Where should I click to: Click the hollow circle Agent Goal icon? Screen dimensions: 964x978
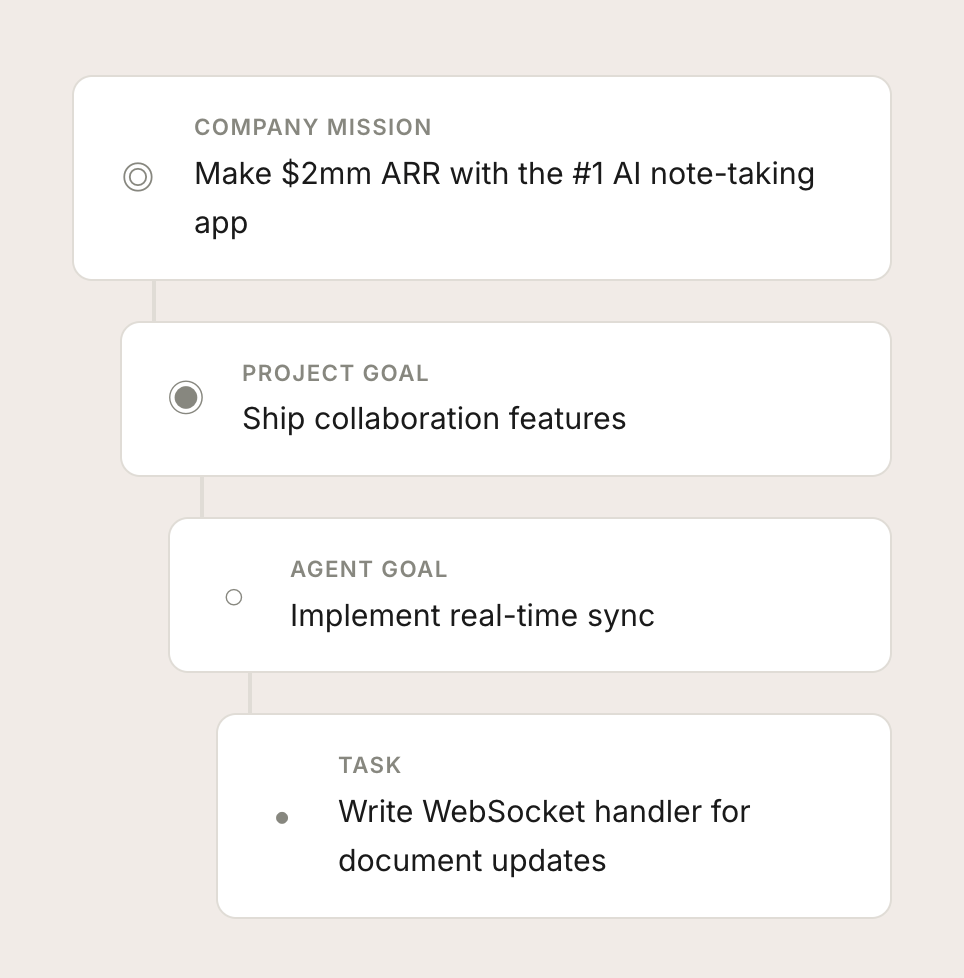(234, 598)
